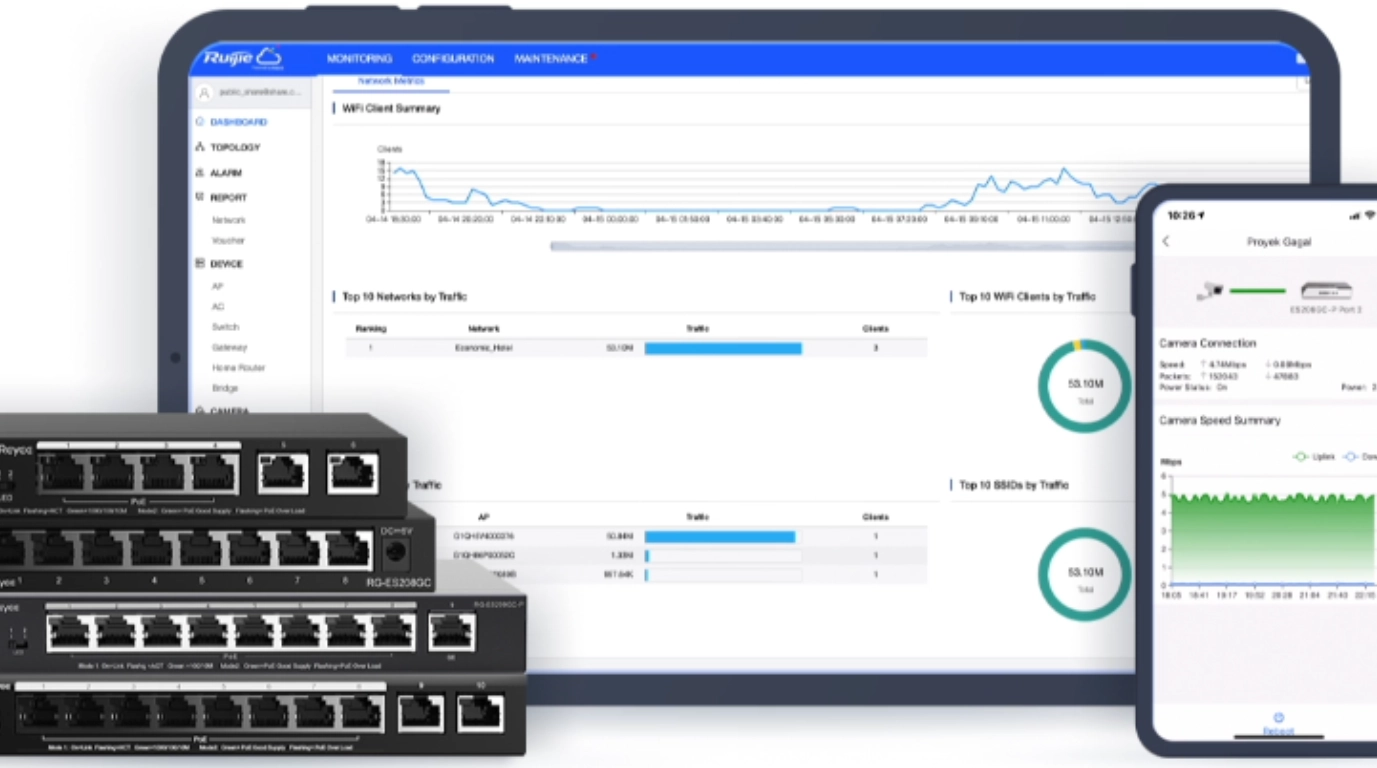This screenshot has height=768, width=1377.
Task: Tap the back arrow in phone app
Action: pyautogui.click(x=1166, y=242)
